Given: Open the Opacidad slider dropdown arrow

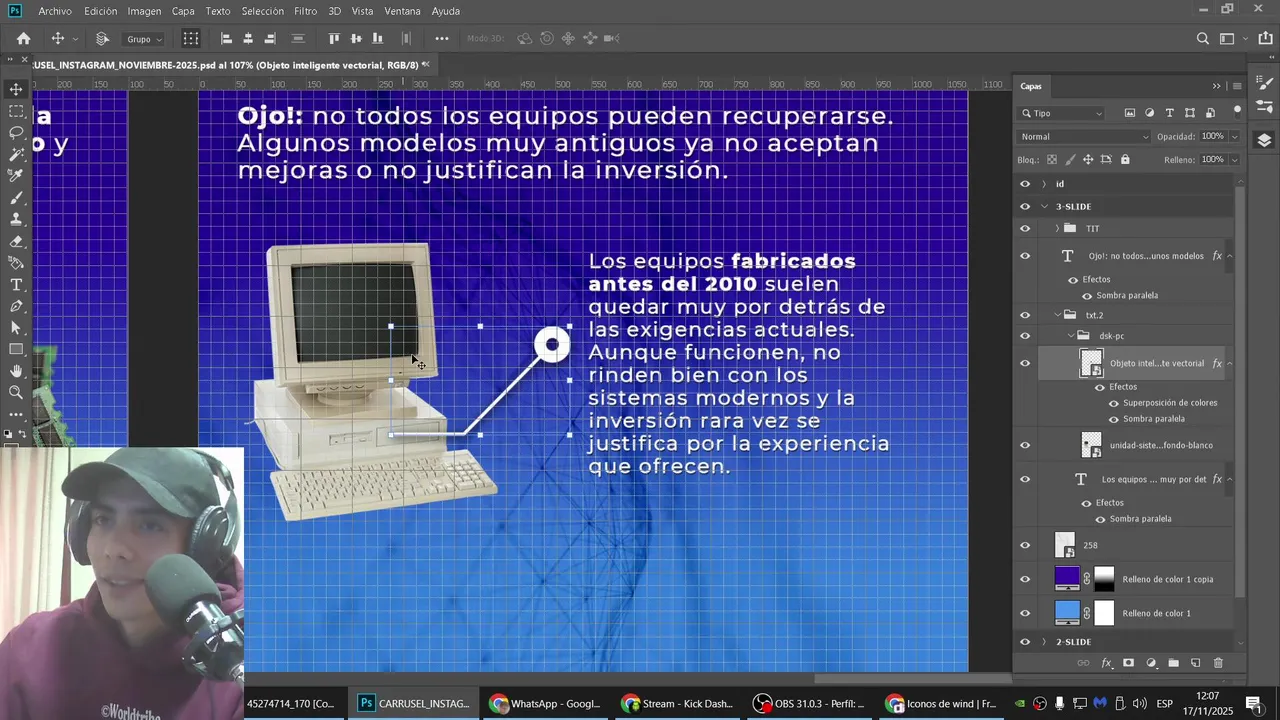Looking at the screenshot, I should point(1234,137).
